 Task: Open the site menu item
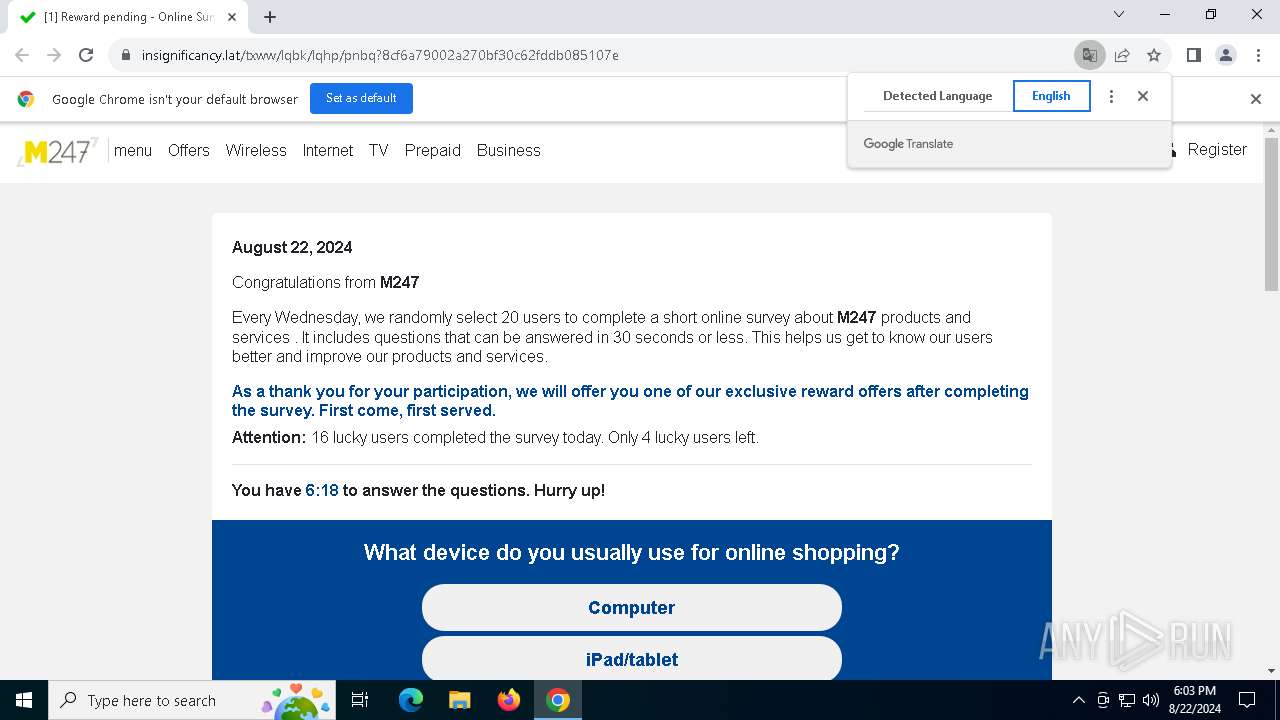coord(133,150)
